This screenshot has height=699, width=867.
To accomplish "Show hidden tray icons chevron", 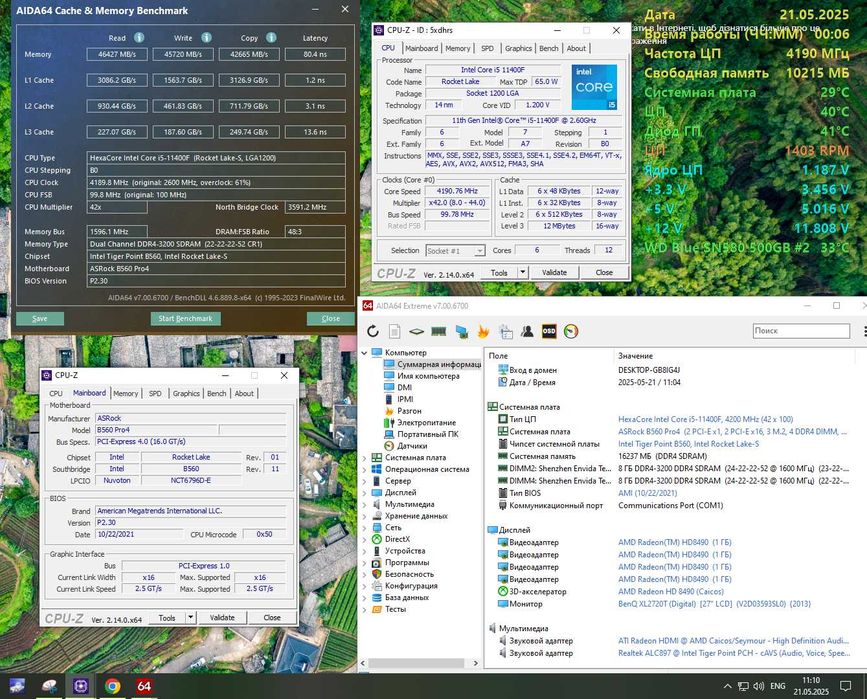I will tap(727, 686).
